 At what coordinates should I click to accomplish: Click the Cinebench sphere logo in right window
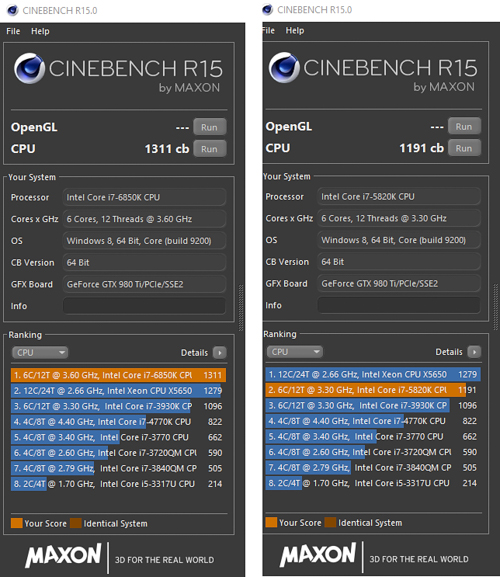pyautogui.click(x=284, y=68)
